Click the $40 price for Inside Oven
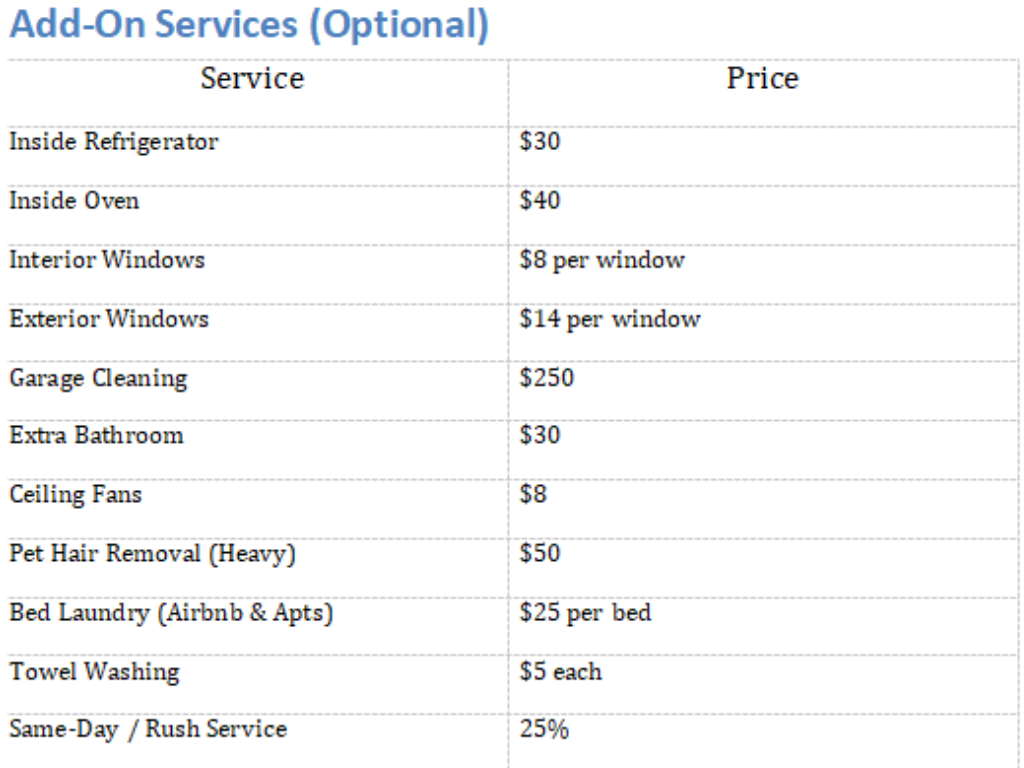The image size is (1024, 768). point(540,201)
